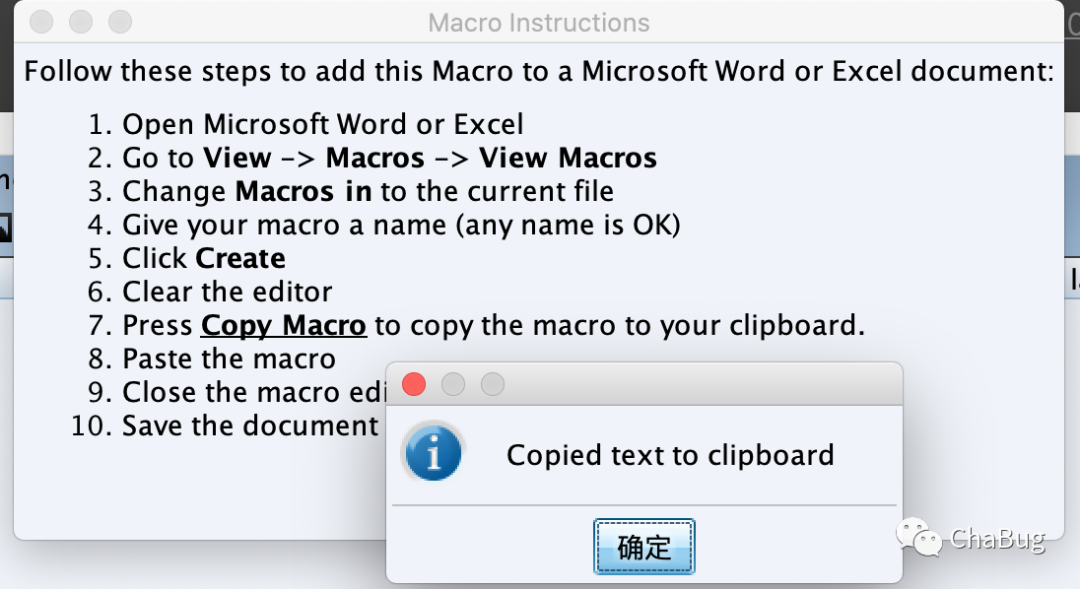Click the ChaBug watermark text
Image resolution: width=1080 pixels, height=589 pixels.
point(997,539)
